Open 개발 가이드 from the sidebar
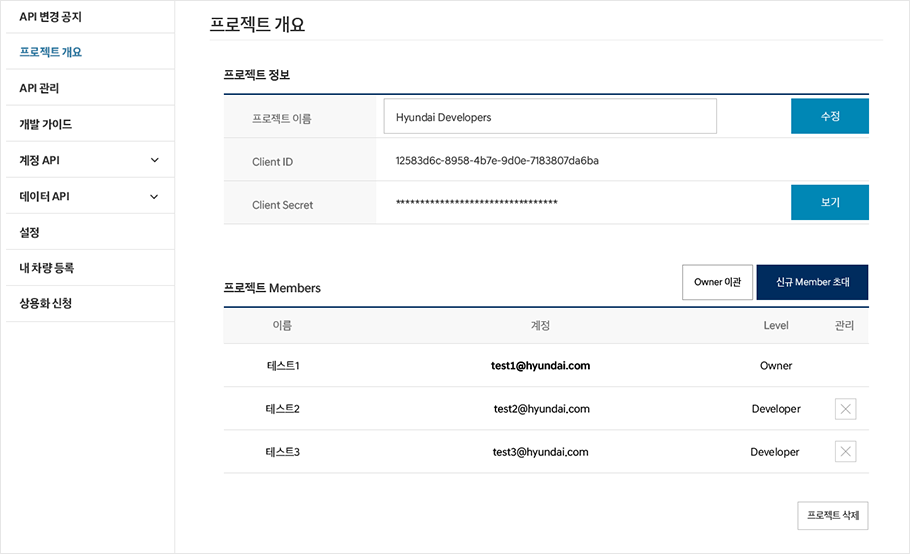910x554 pixels. click(x=45, y=124)
